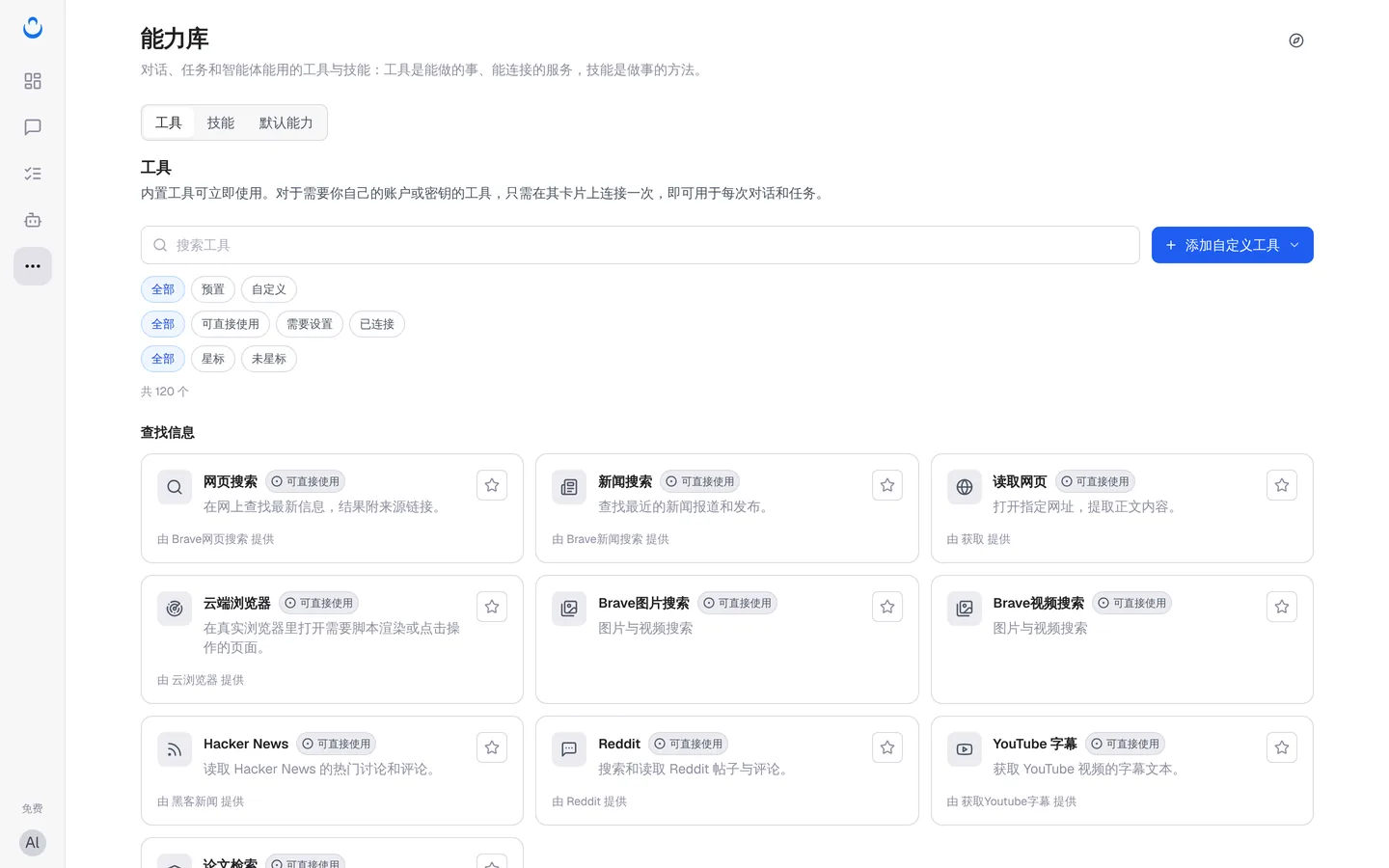Open the task checklist icon in sidebar
The height and width of the screenshot is (868, 1389).
click(x=33, y=174)
